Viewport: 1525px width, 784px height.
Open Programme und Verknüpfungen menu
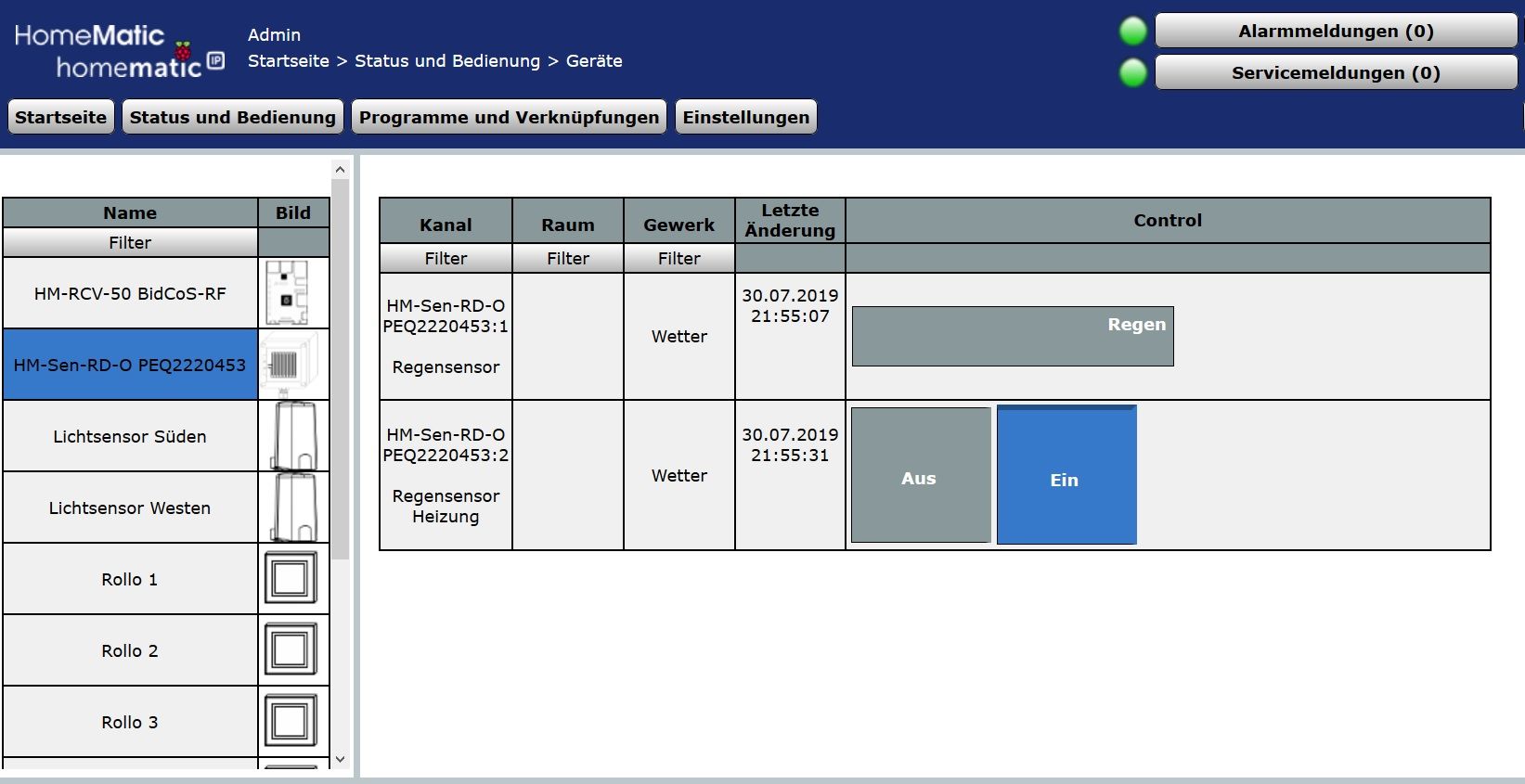(x=510, y=117)
